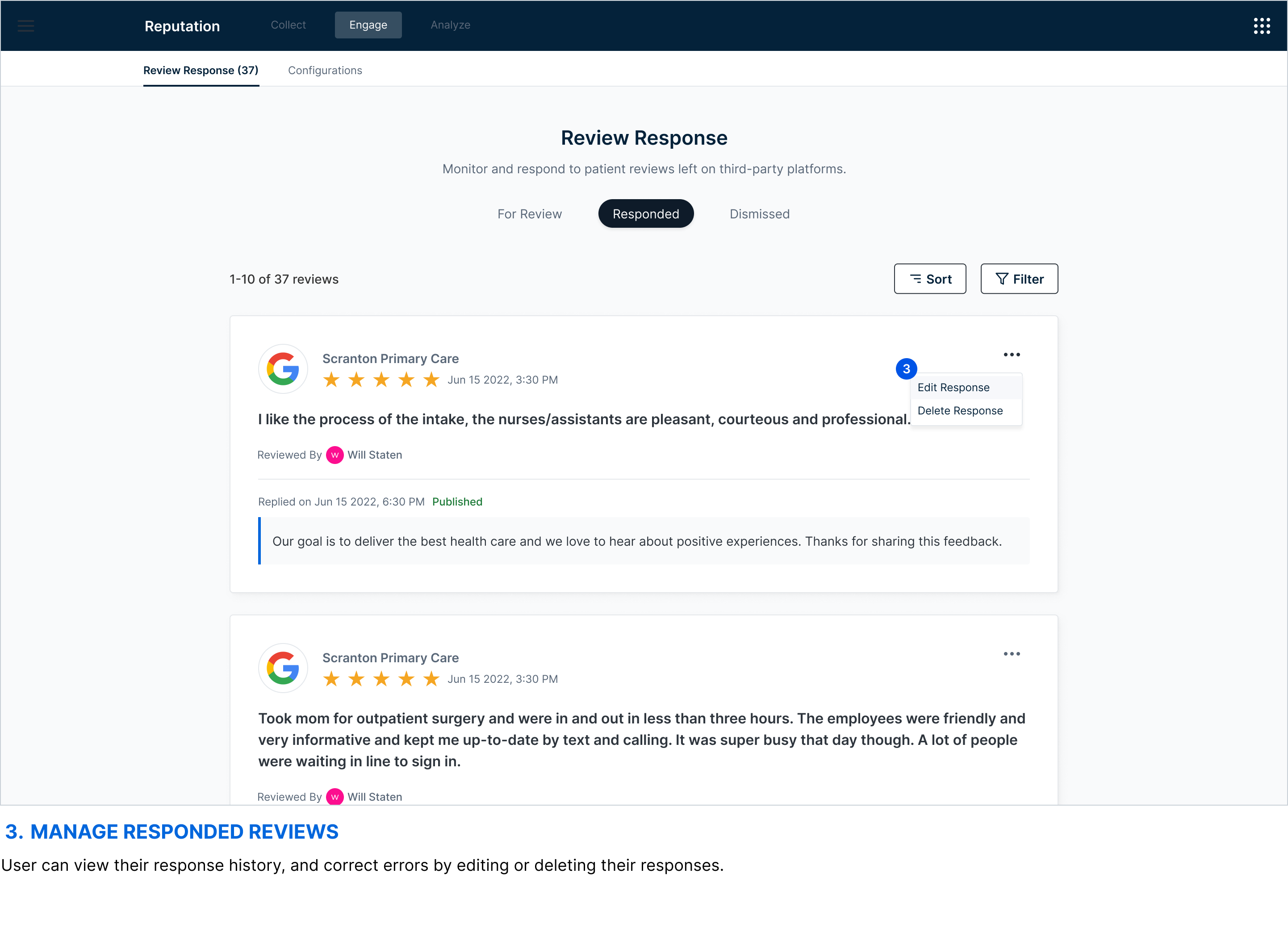Choose Edit Response from menu
The image size is (1288, 936).
pyautogui.click(x=953, y=387)
